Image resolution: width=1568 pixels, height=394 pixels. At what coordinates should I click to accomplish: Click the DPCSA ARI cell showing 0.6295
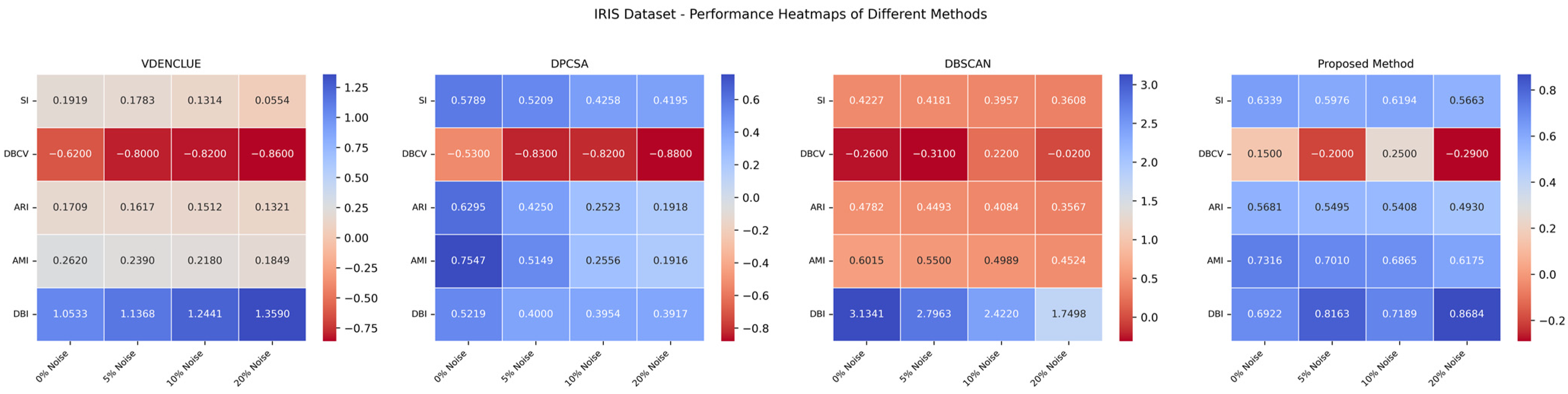click(x=468, y=207)
